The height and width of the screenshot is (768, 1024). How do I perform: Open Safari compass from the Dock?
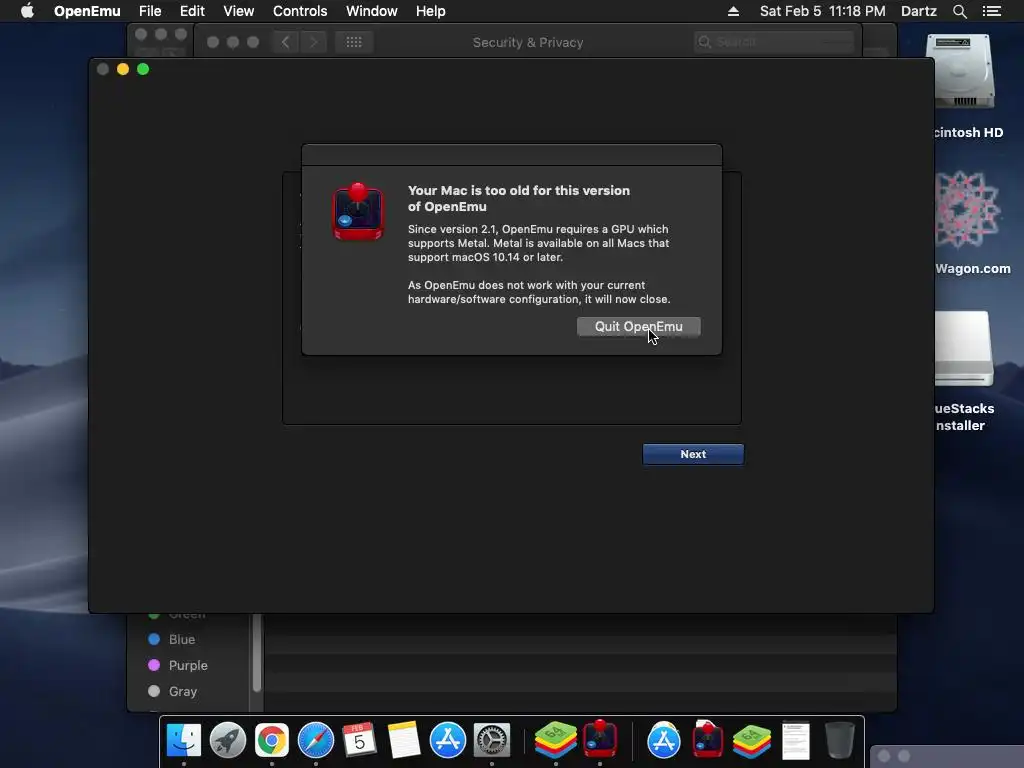pyautogui.click(x=315, y=740)
